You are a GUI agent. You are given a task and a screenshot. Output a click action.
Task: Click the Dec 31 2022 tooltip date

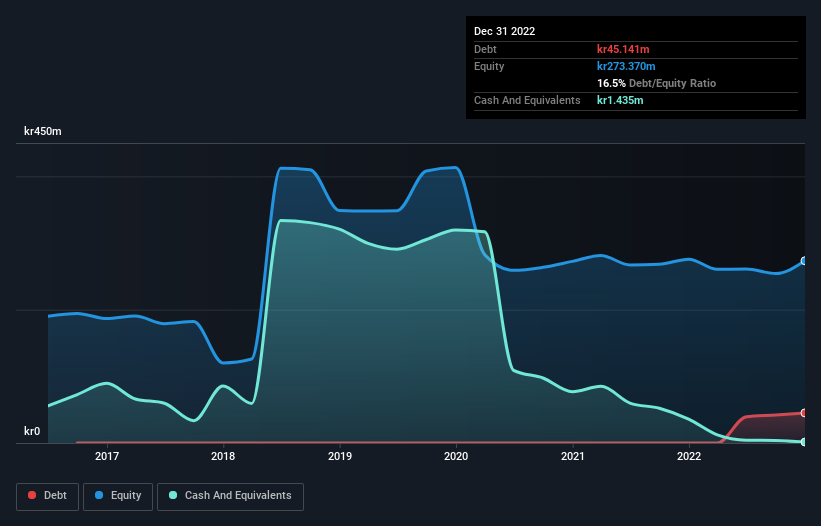[504, 31]
